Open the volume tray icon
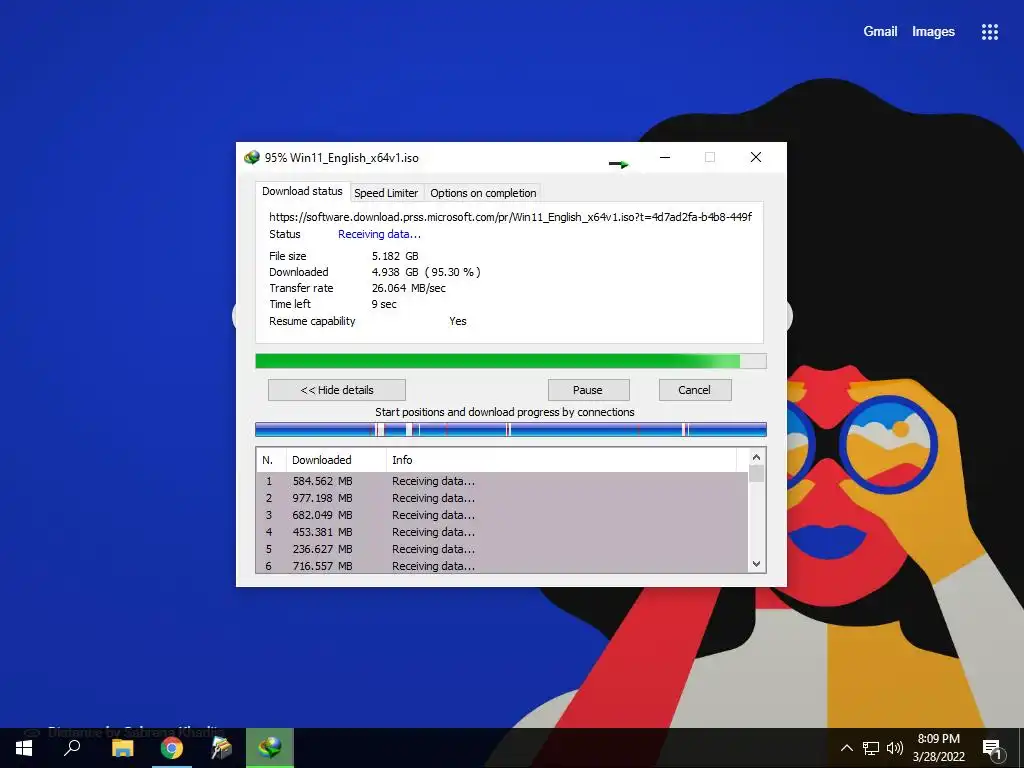The height and width of the screenshot is (768, 1024). click(895, 748)
